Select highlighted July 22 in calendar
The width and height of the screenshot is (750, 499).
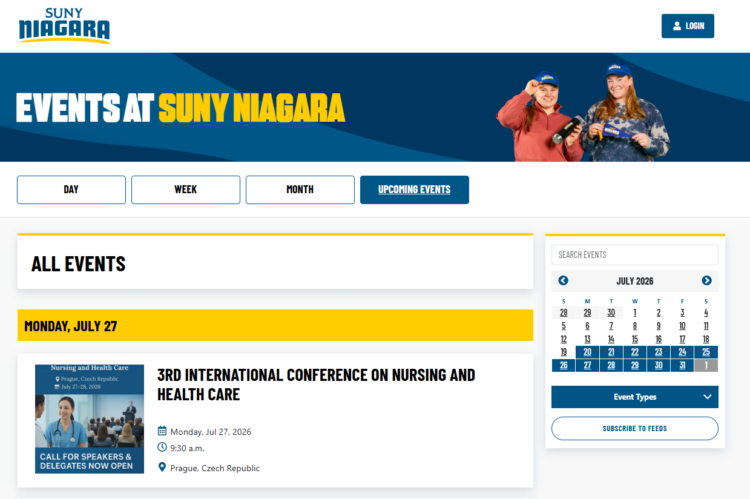point(635,352)
